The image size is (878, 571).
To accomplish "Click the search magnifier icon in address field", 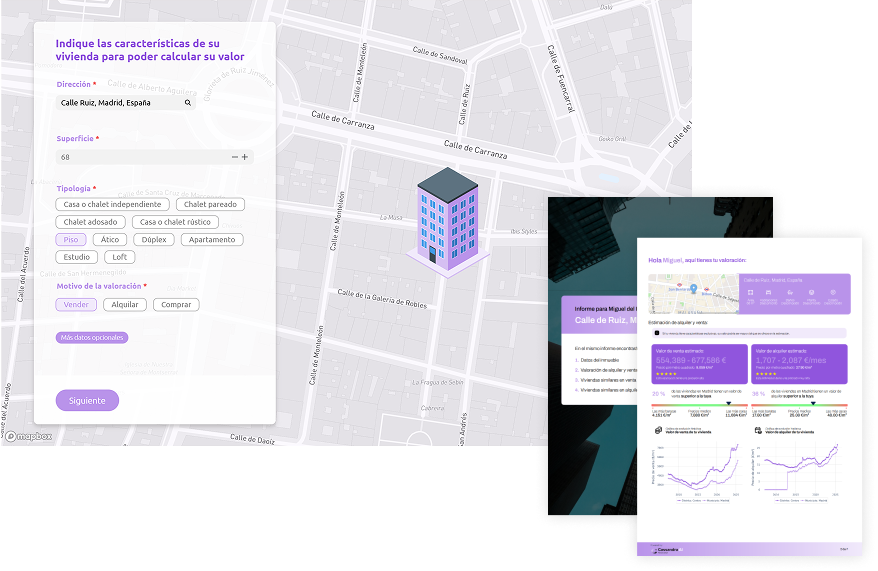I will point(187,103).
